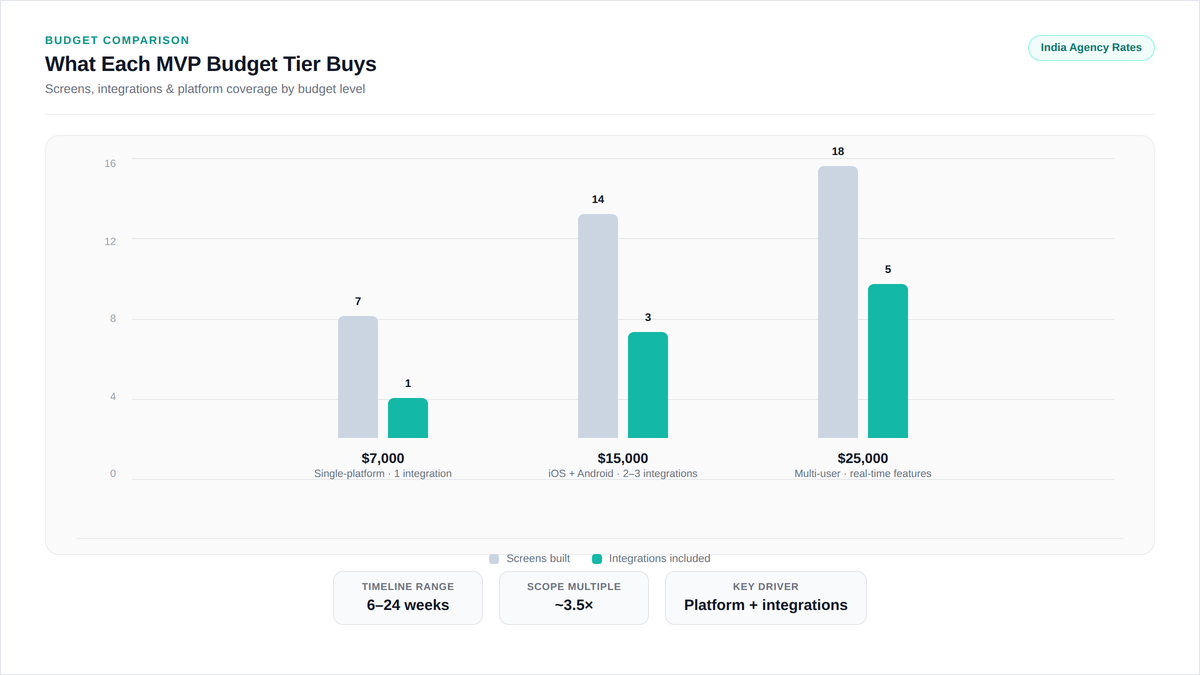Click the y-axis tick label 8

(x=113, y=319)
